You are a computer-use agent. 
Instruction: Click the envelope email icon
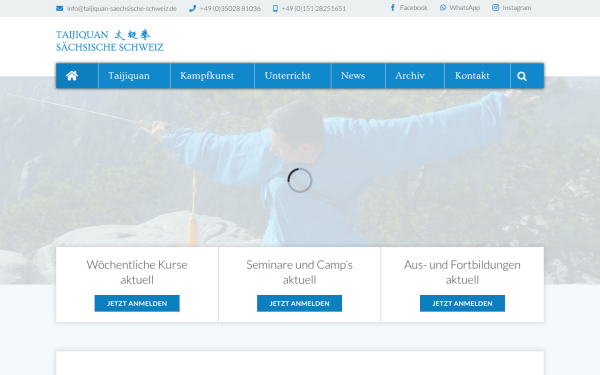pyautogui.click(x=59, y=8)
